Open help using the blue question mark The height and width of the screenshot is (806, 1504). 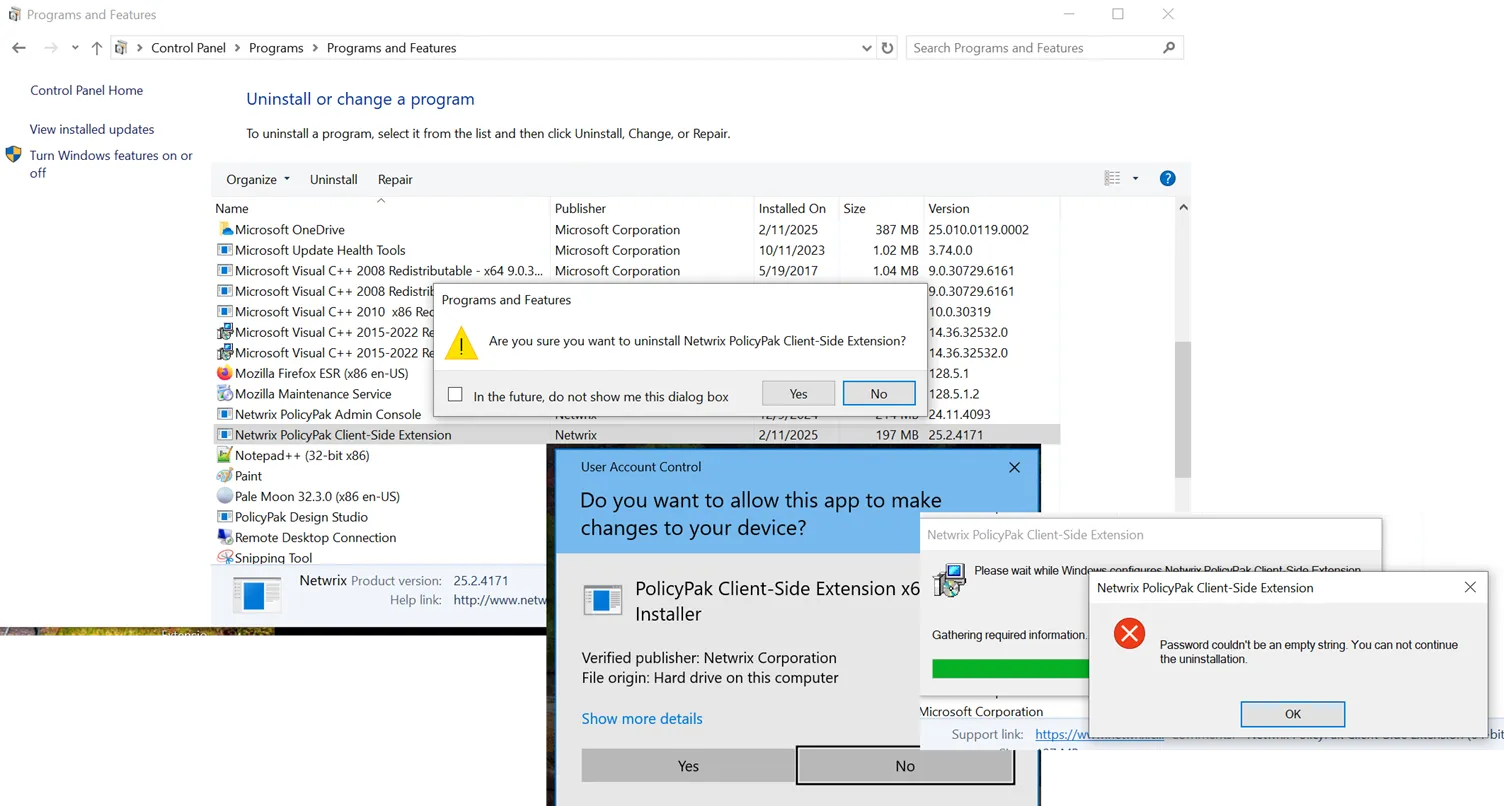tap(1167, 179)
